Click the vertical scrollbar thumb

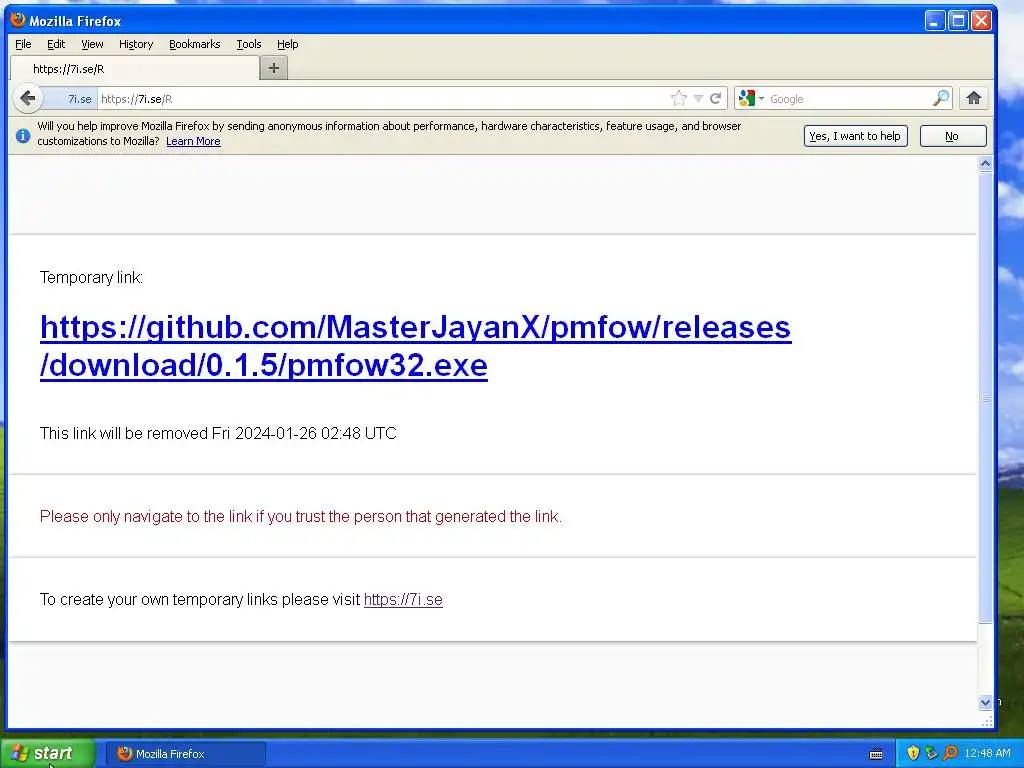(x=985, y=397)
